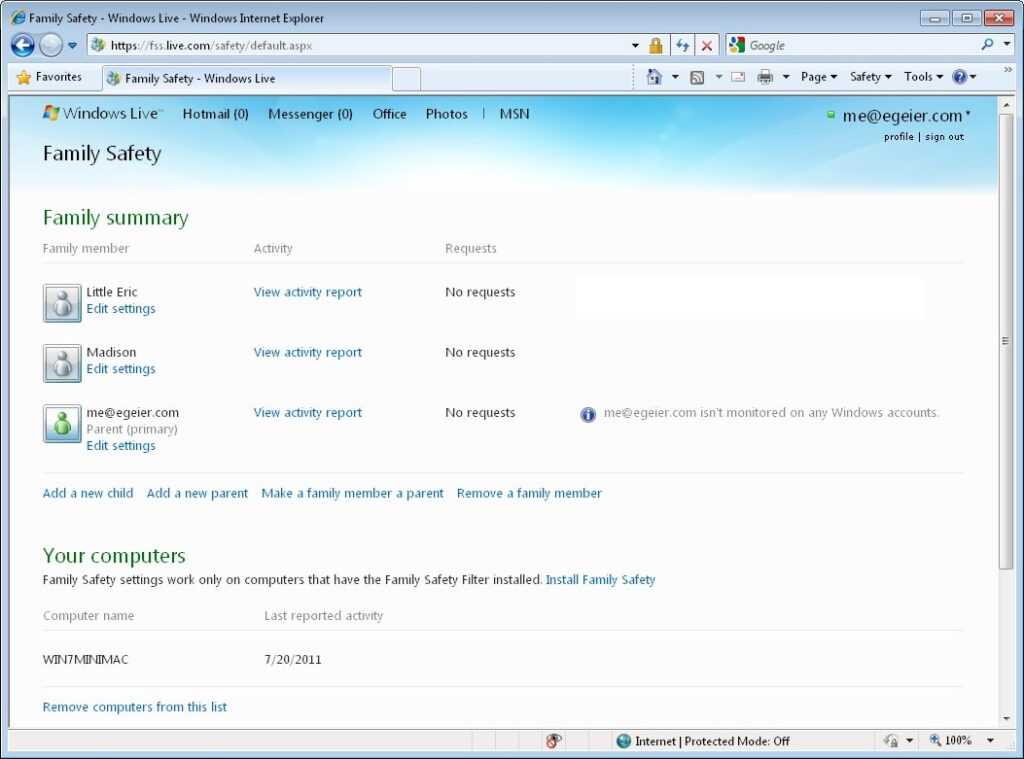This screenshot has width=1024, height=759.
Task: Click the Print icon in the toolbar
Action: [x=765, y=77]
